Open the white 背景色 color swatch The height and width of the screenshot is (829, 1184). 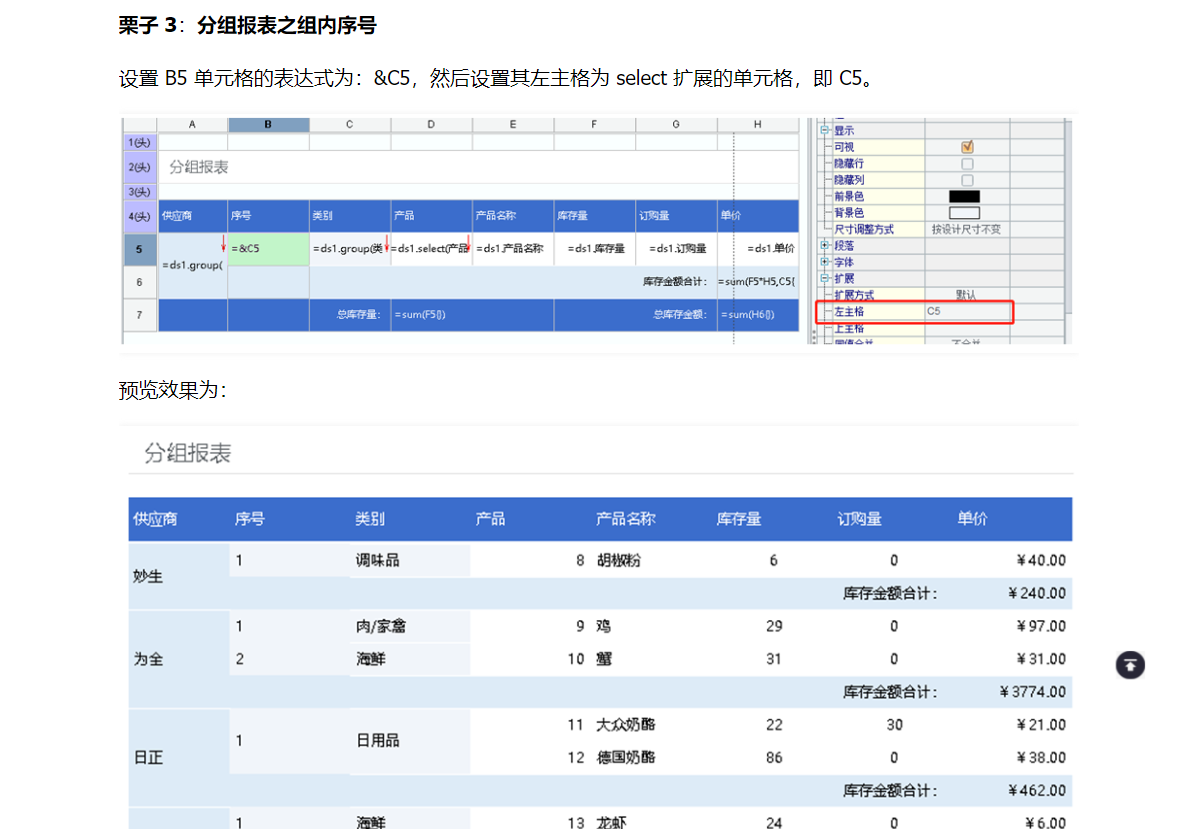965,213
